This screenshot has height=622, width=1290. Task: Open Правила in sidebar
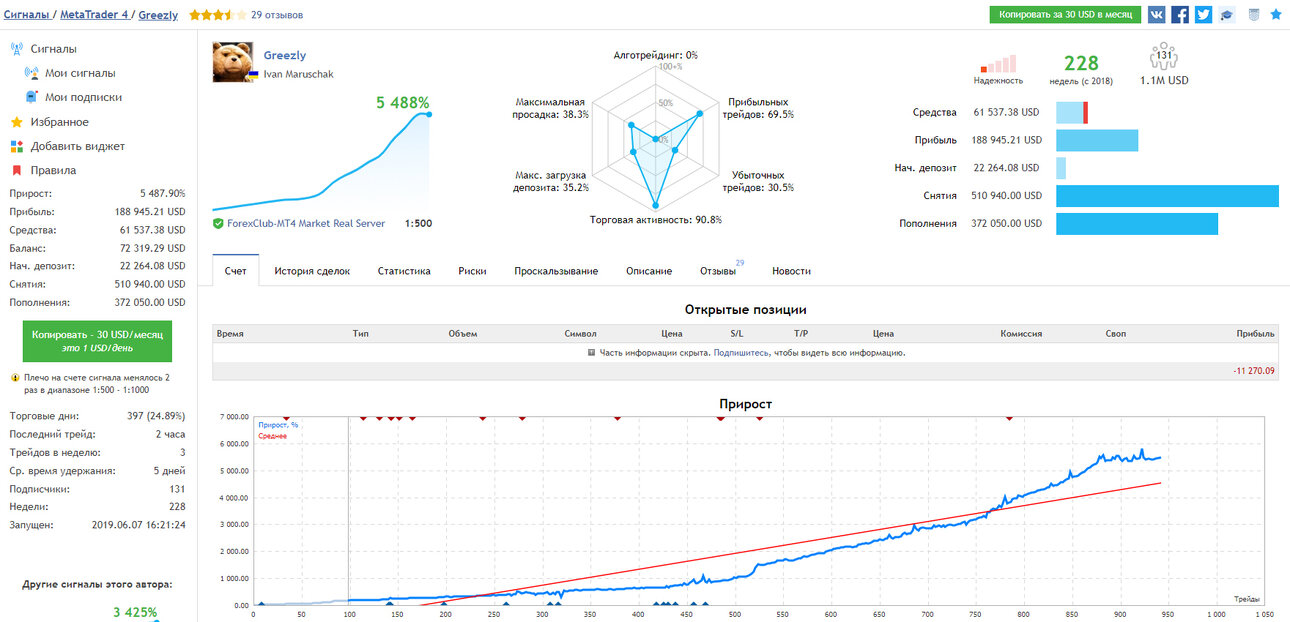(54, 170)
